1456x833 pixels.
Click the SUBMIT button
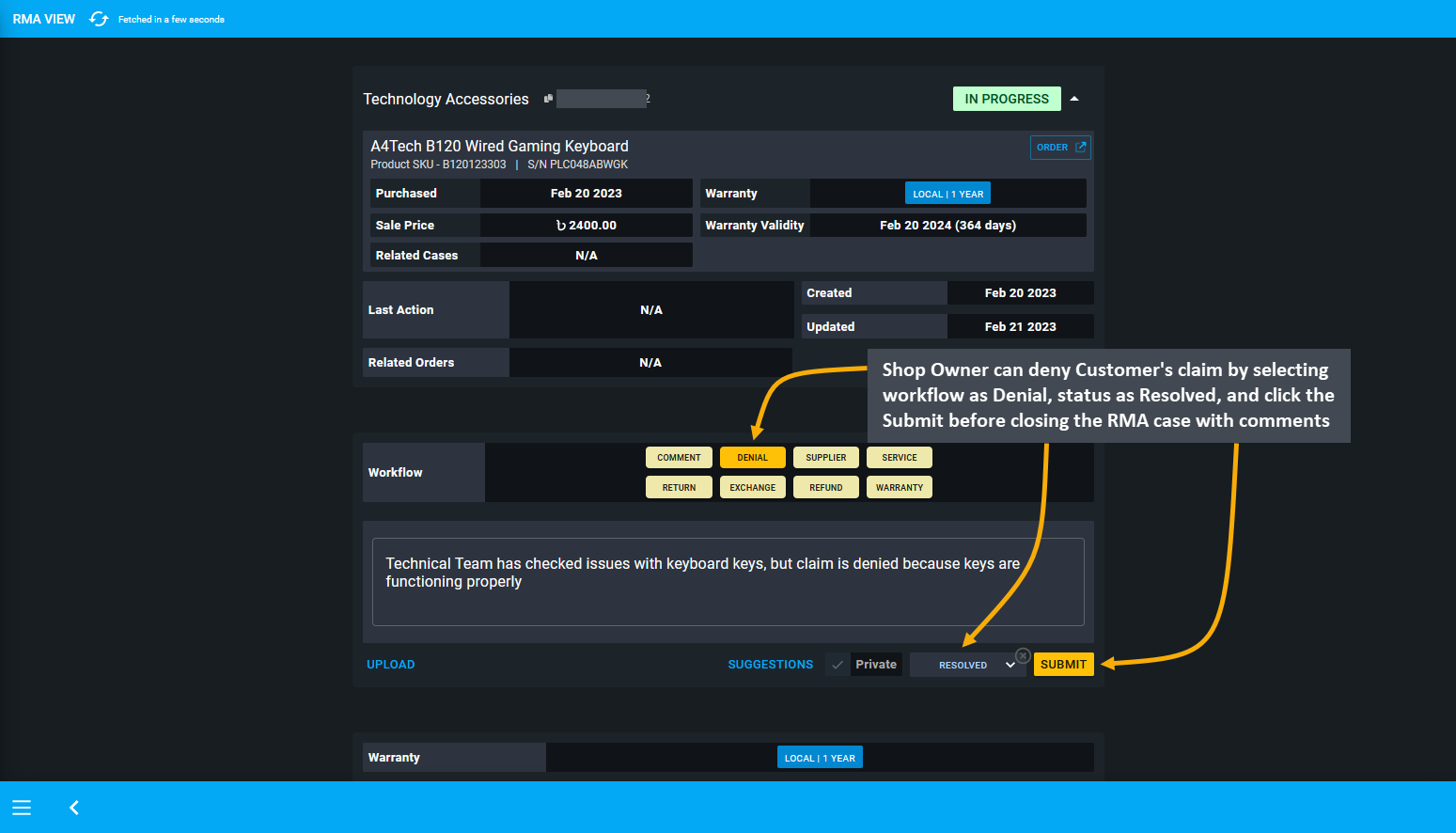(x=1063, y=665)
